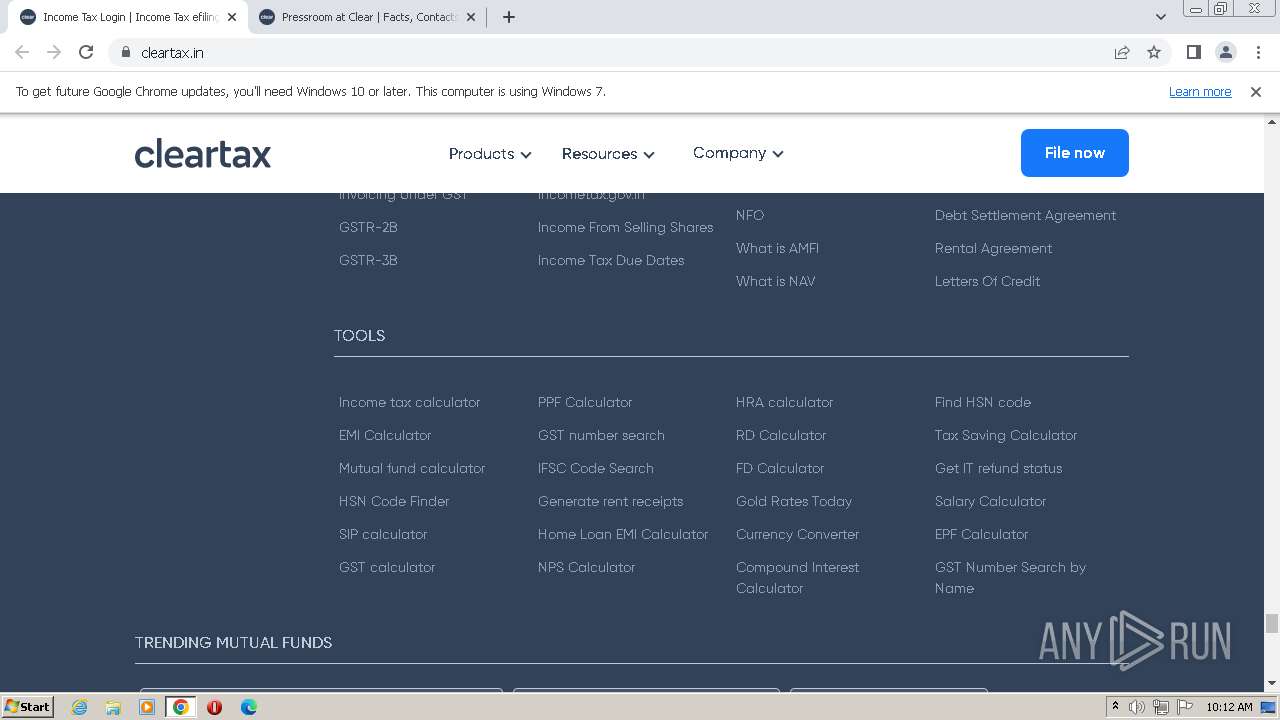1280x720 pixels.
Task: Open Gold Rates Today link
Action: pyautogui.click(x=794, y=501)
